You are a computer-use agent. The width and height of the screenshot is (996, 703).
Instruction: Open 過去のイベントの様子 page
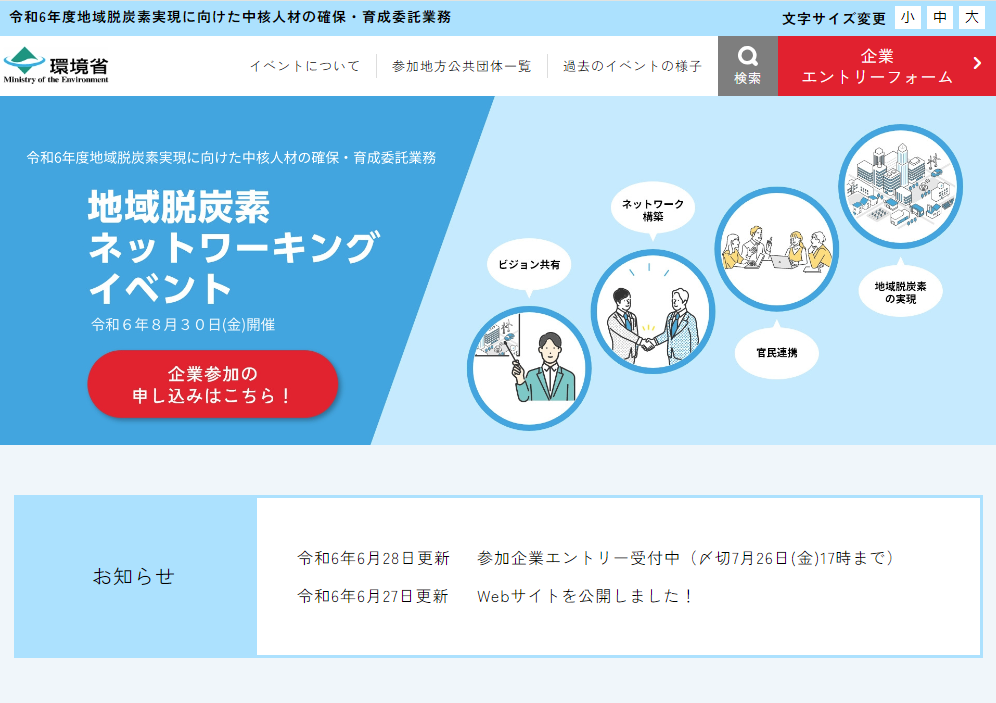[x=632, y=65]
